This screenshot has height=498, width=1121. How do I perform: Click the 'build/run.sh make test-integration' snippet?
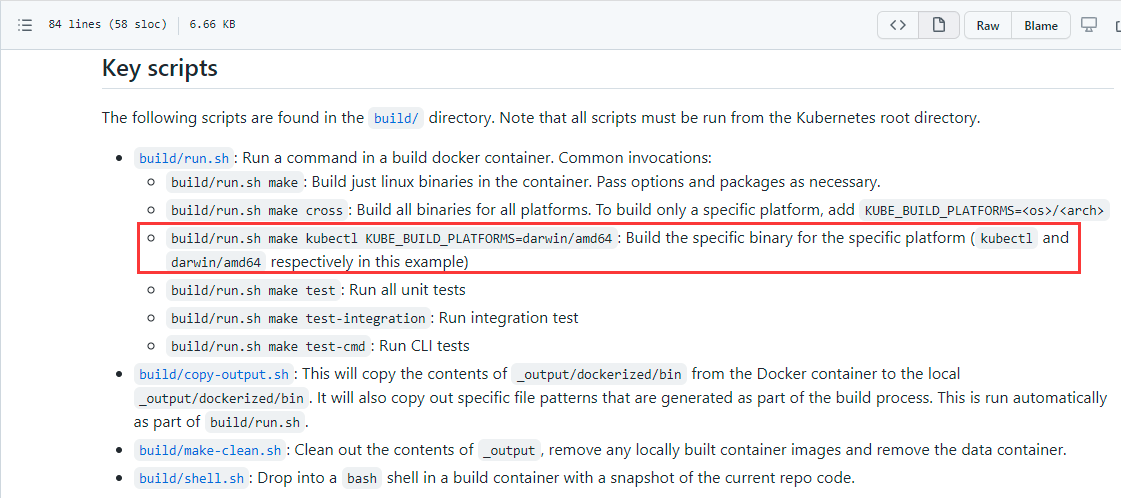coord(298,318)
